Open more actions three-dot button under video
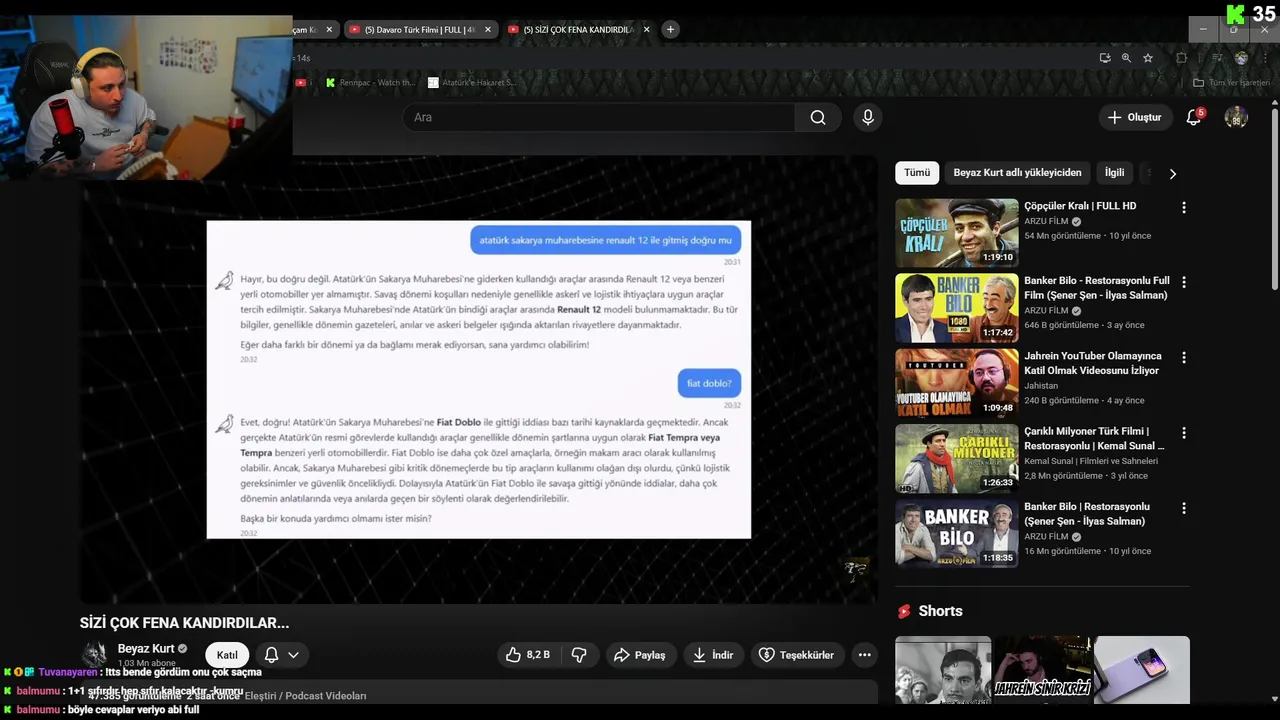This screenshot has height=720, width=1280. pos(865,655)
